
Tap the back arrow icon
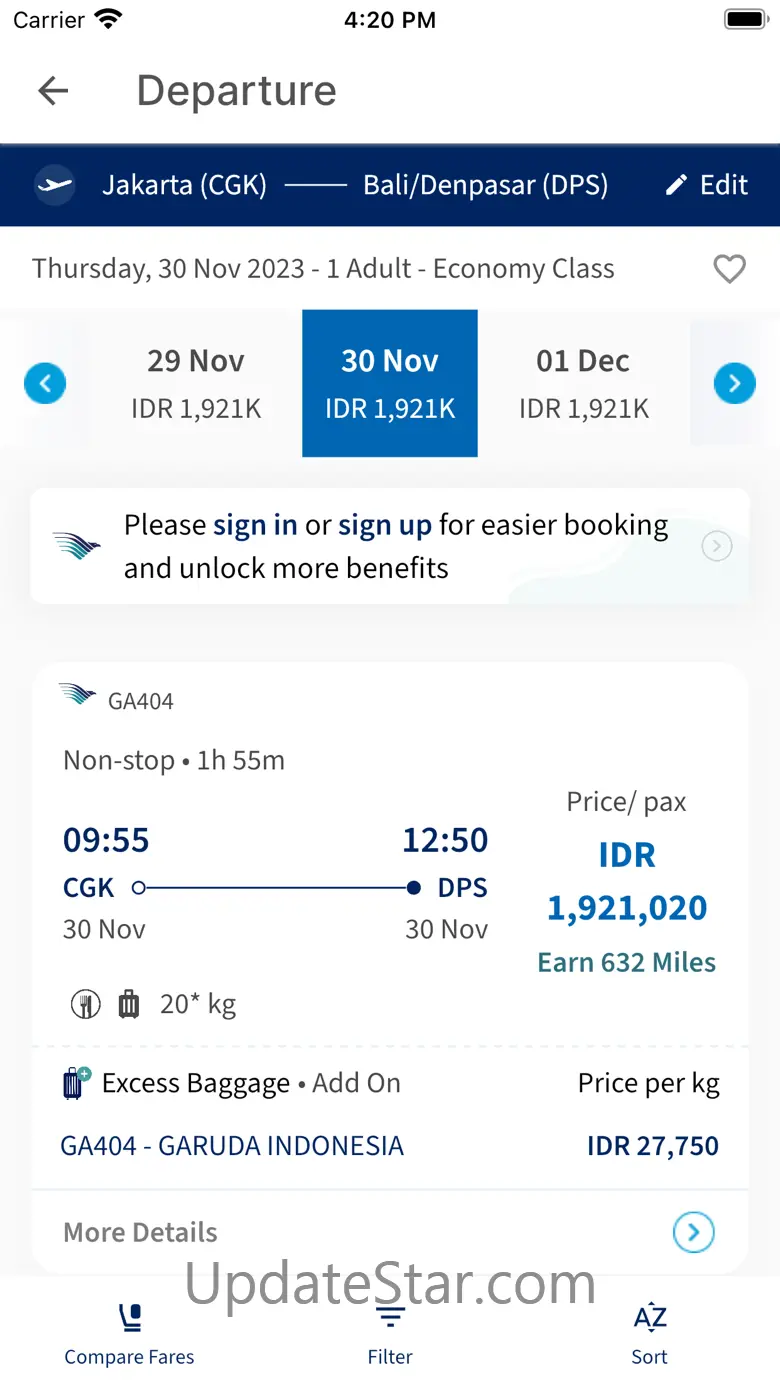(x=53, y=91)
